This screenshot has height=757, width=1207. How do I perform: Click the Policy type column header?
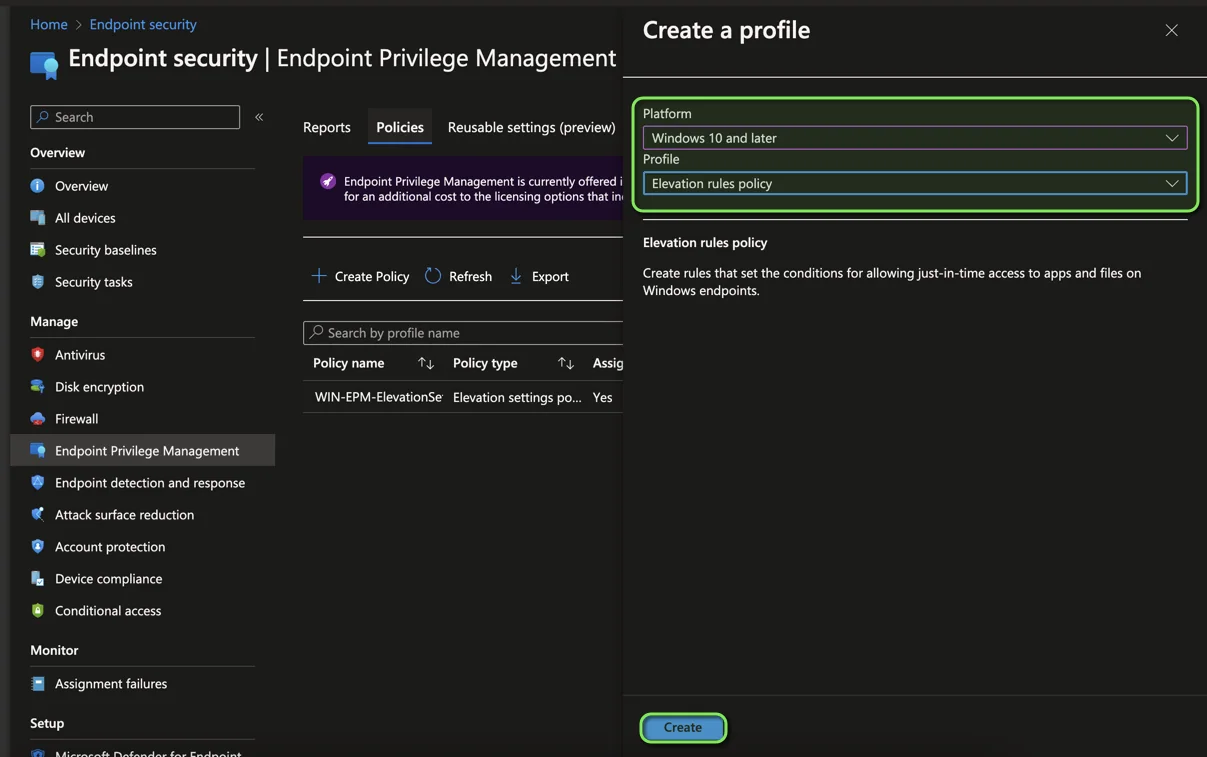point(485,363)
